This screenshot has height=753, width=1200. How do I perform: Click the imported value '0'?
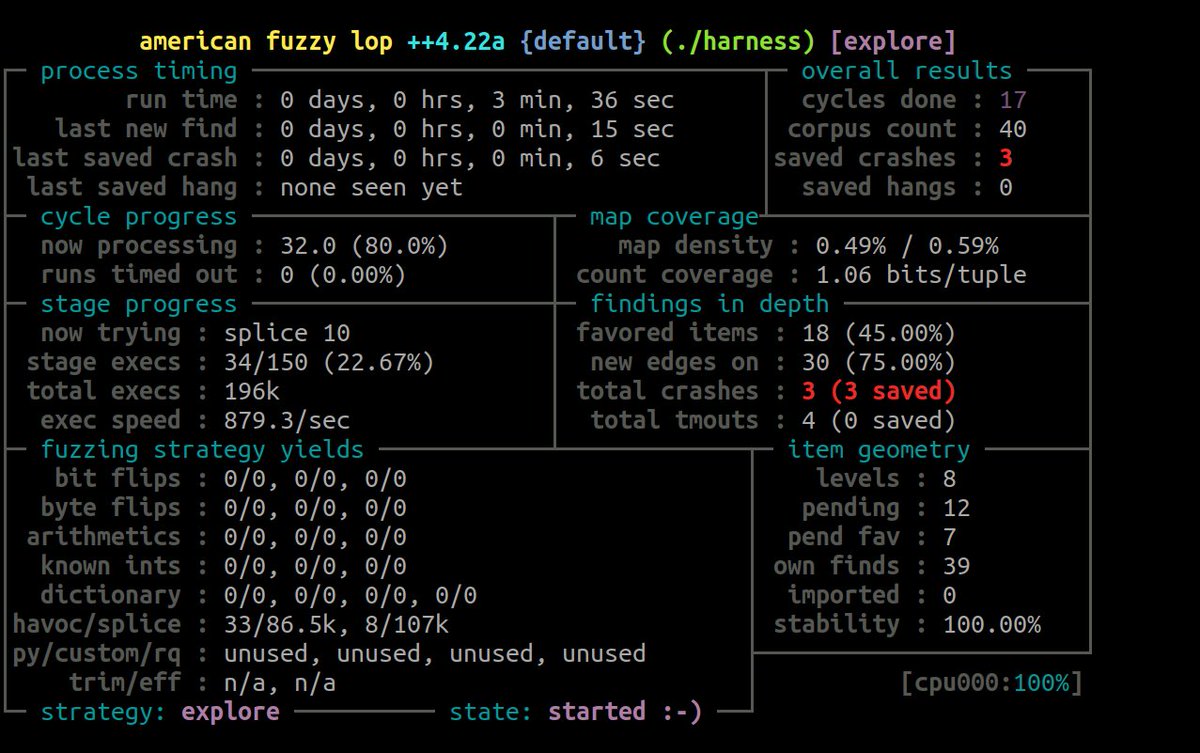click(949, 596)
